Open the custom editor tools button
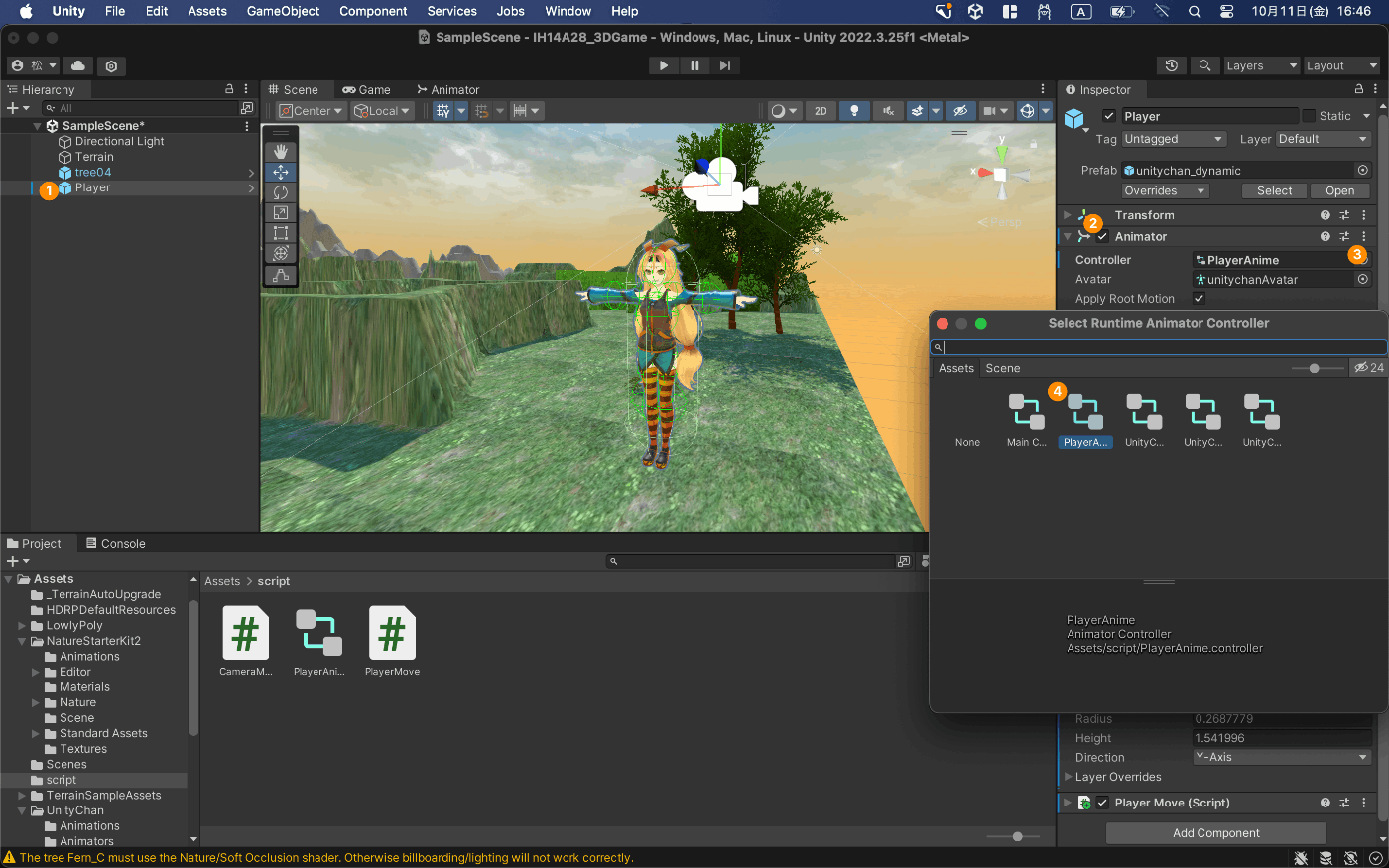 click(281, 275)
